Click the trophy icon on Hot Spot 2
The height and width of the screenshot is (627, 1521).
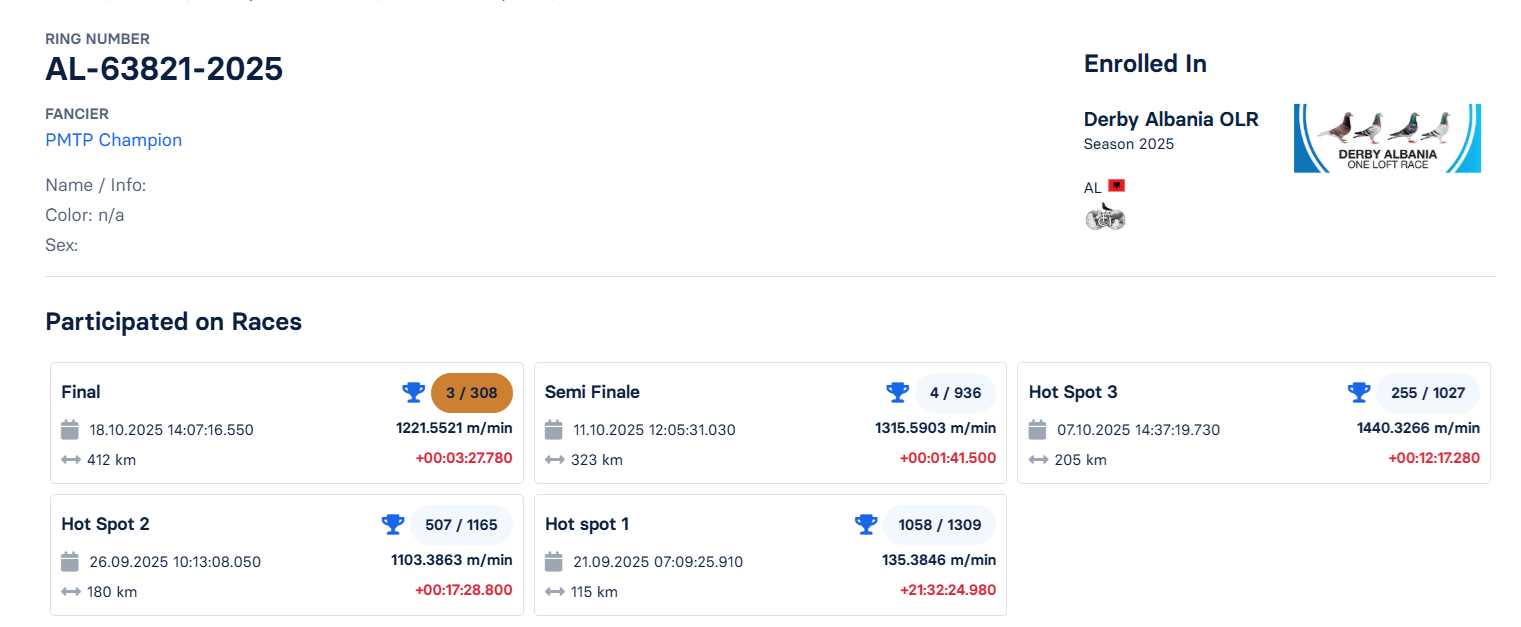point(393,524)
